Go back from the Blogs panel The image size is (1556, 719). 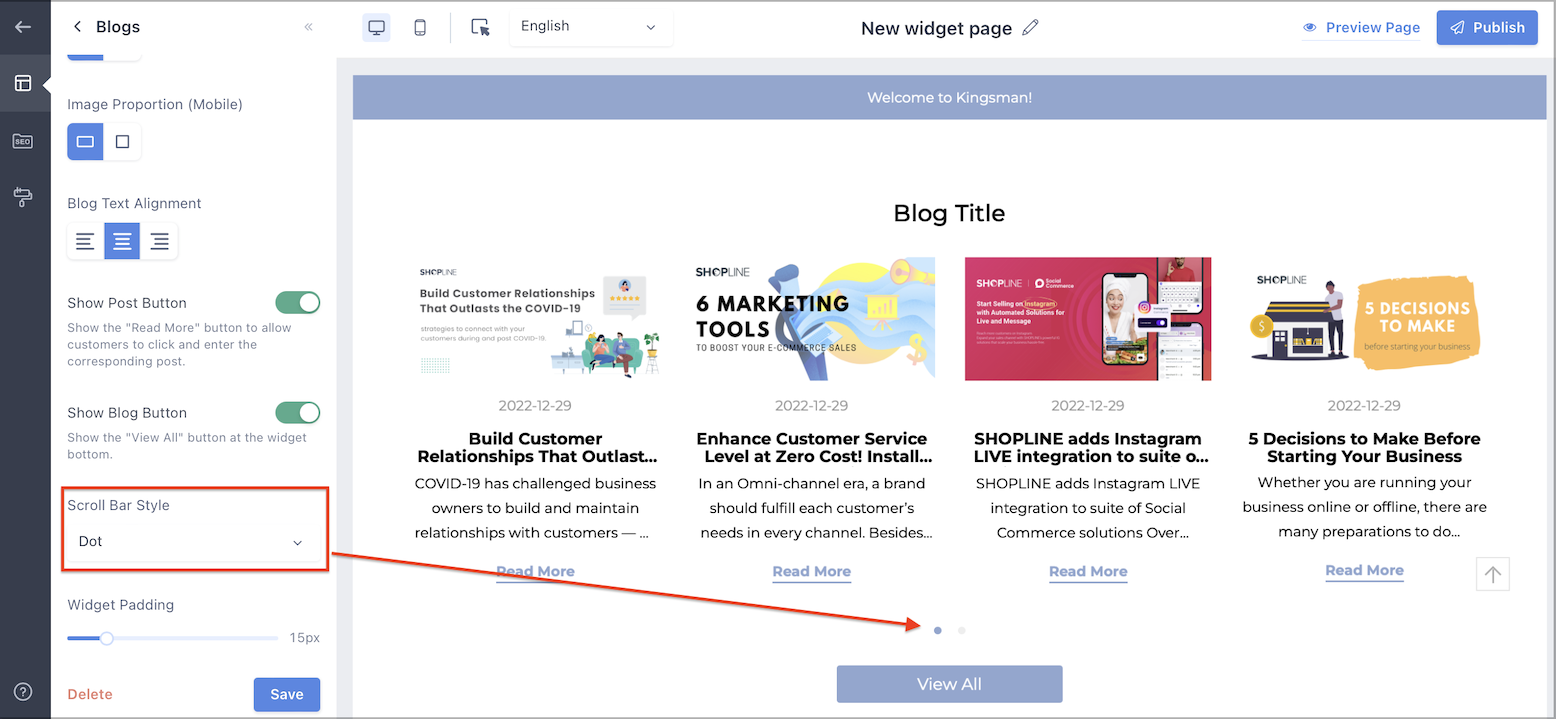tap(77, 27)
